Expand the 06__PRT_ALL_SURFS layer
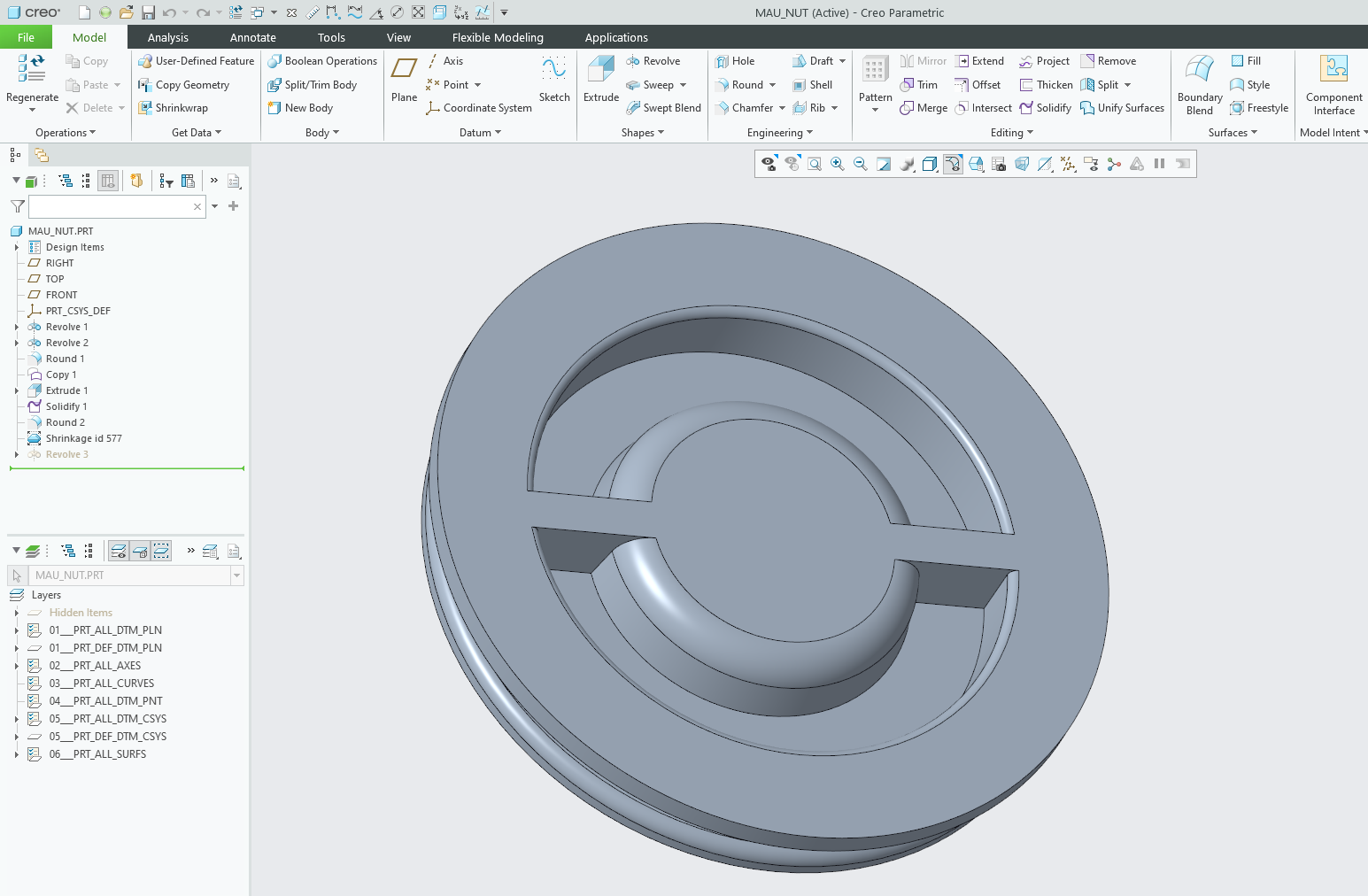1368x896 pixels. point(16,754)
